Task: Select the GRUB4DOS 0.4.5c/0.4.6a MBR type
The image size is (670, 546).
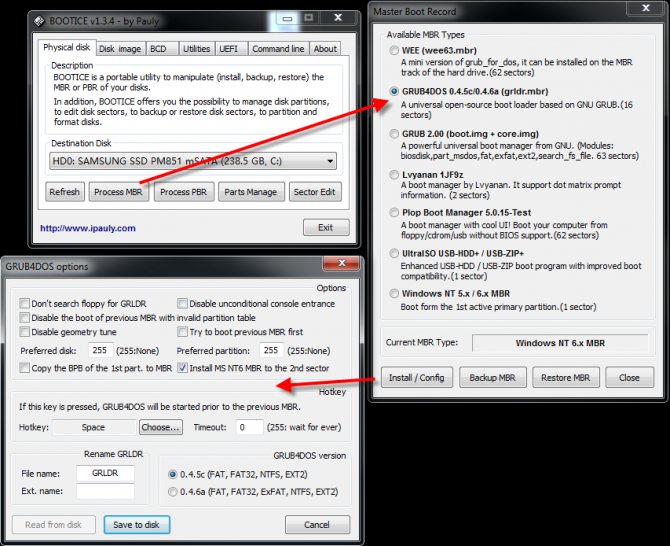Action: [394, 91]
